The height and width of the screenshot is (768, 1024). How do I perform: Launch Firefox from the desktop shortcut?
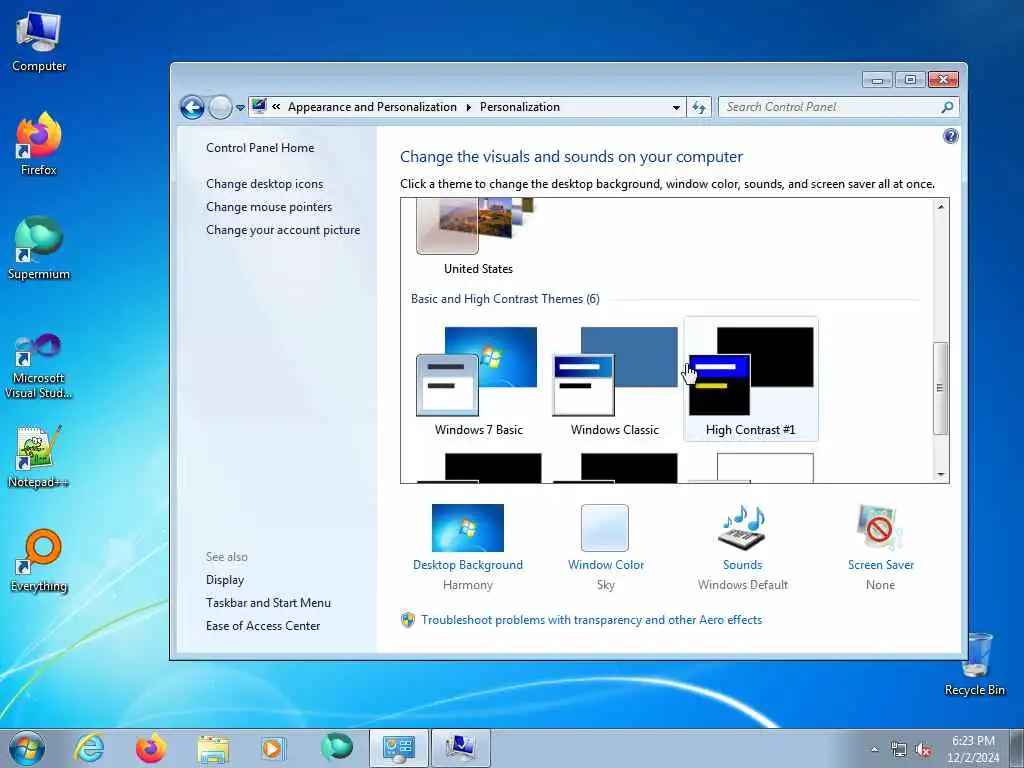pyautogui.click(x=39, y=144)
